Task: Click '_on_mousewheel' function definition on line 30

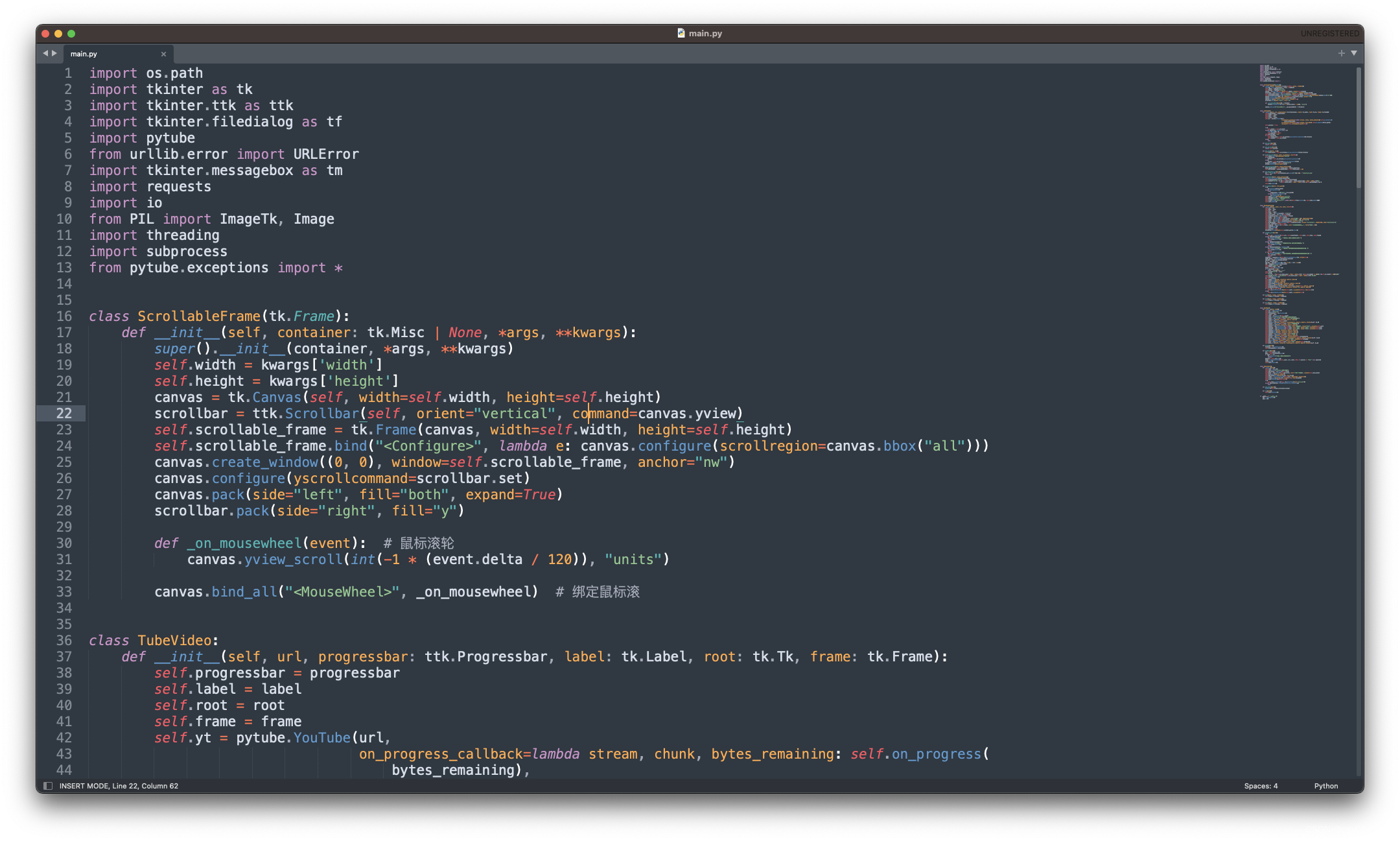Action: point(244,543)
